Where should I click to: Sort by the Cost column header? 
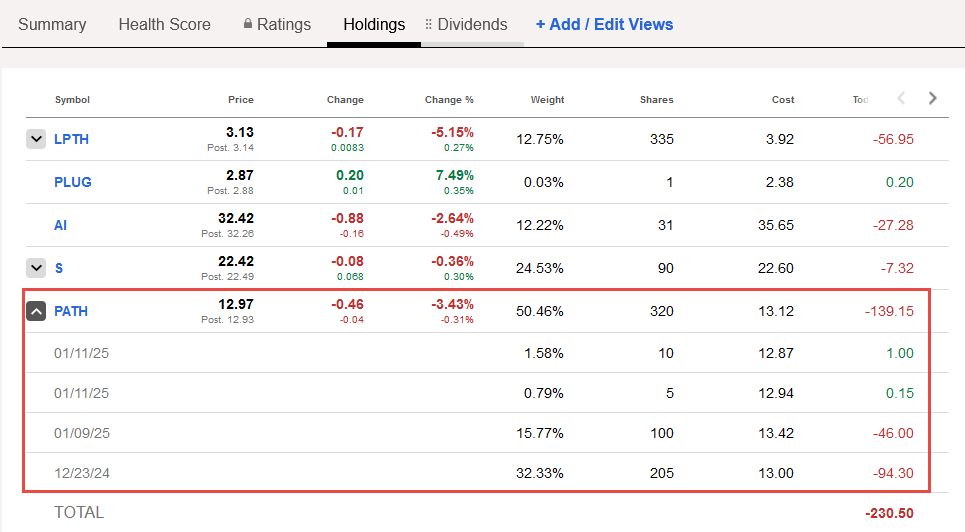click(x=783, y=100)
